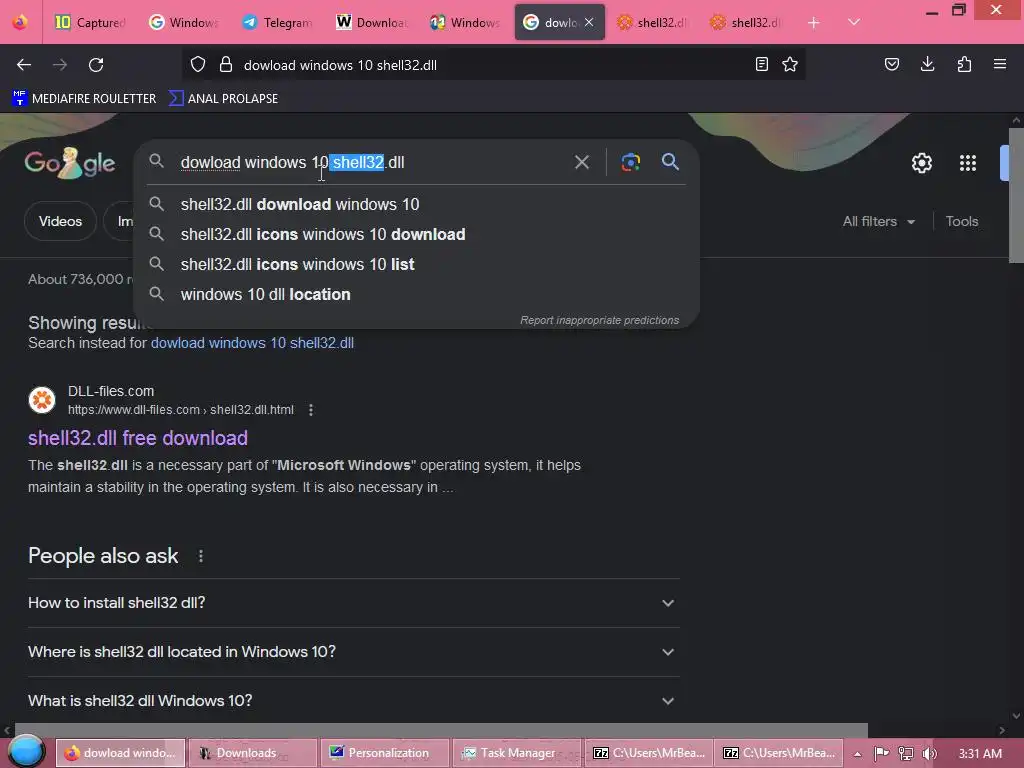
Task: Click the horizontal scrollbar at the bottom
Action: click(441, 729)
